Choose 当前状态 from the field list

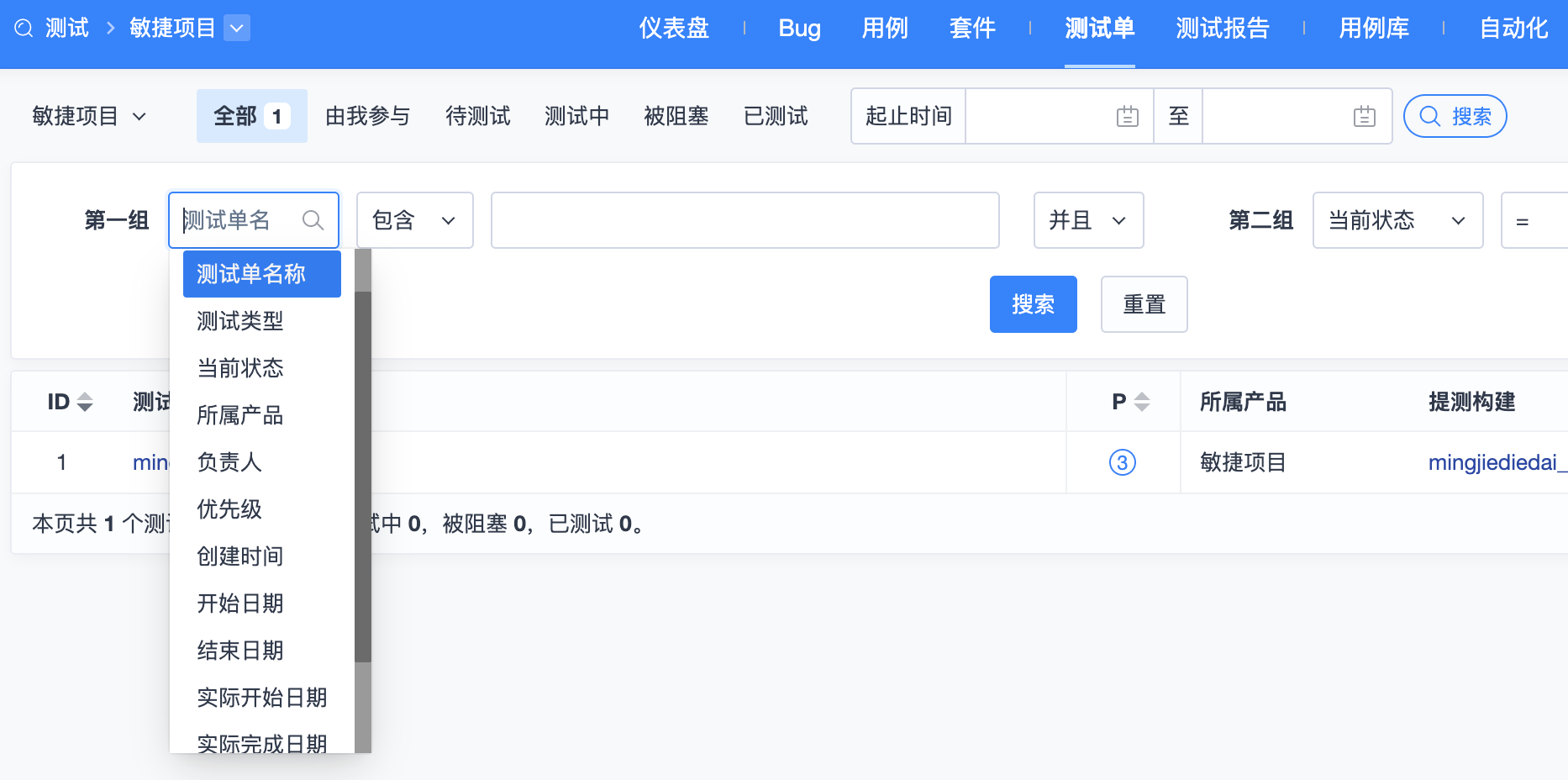click(262, 368)
